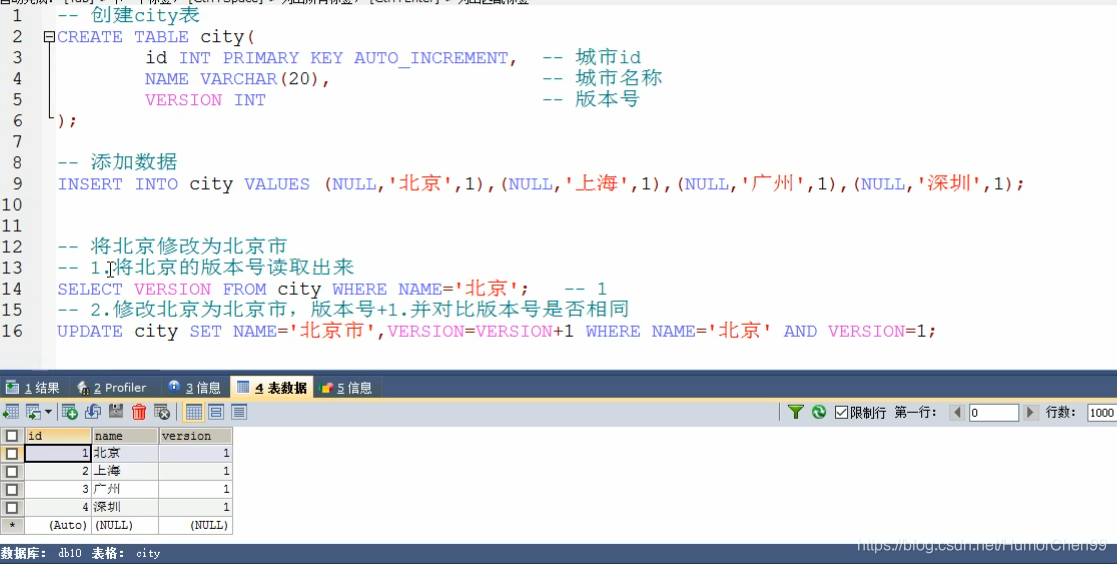Click the db10 database name in status bar
The width and height of the screenshot is (1117, 564).
[70, 553]
